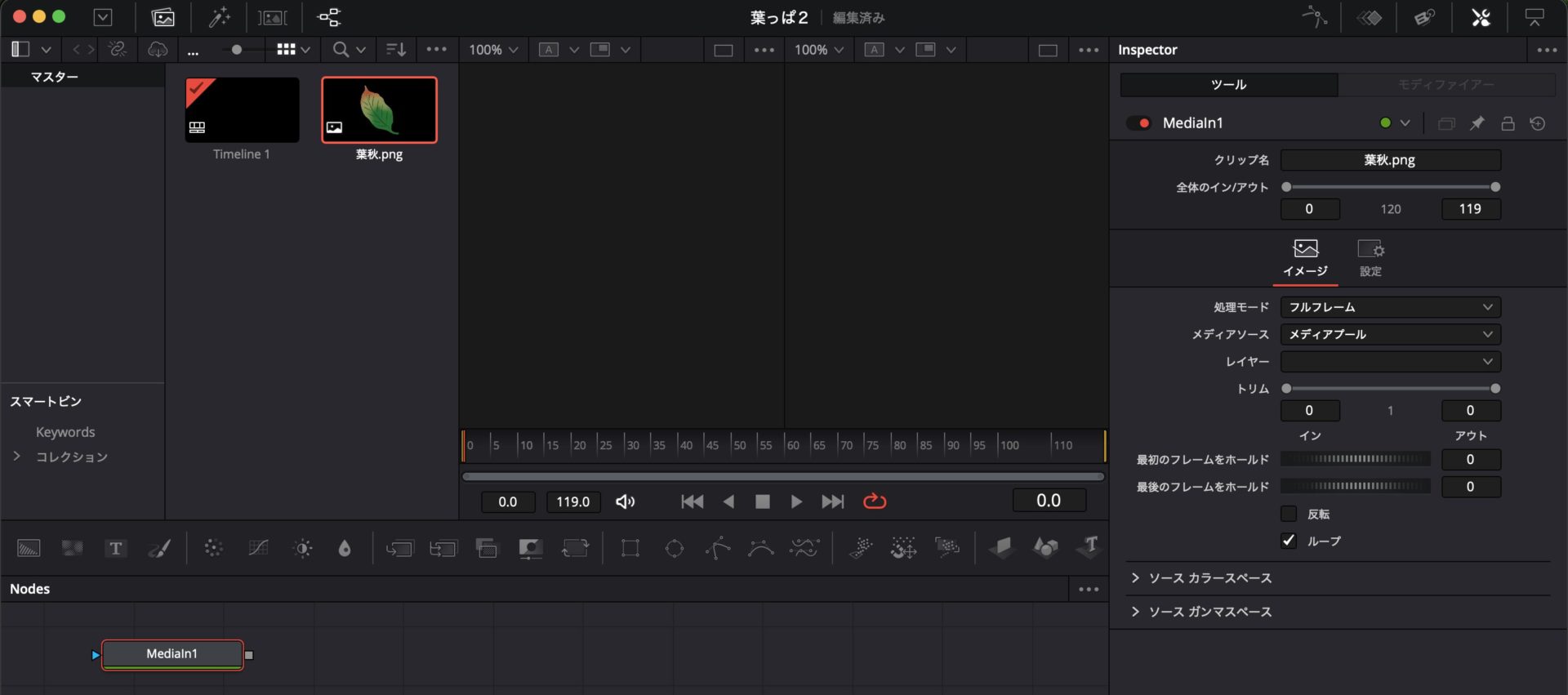
Task: Uncheck the ループ checkbox
Action: click(x=1289, y=541)
